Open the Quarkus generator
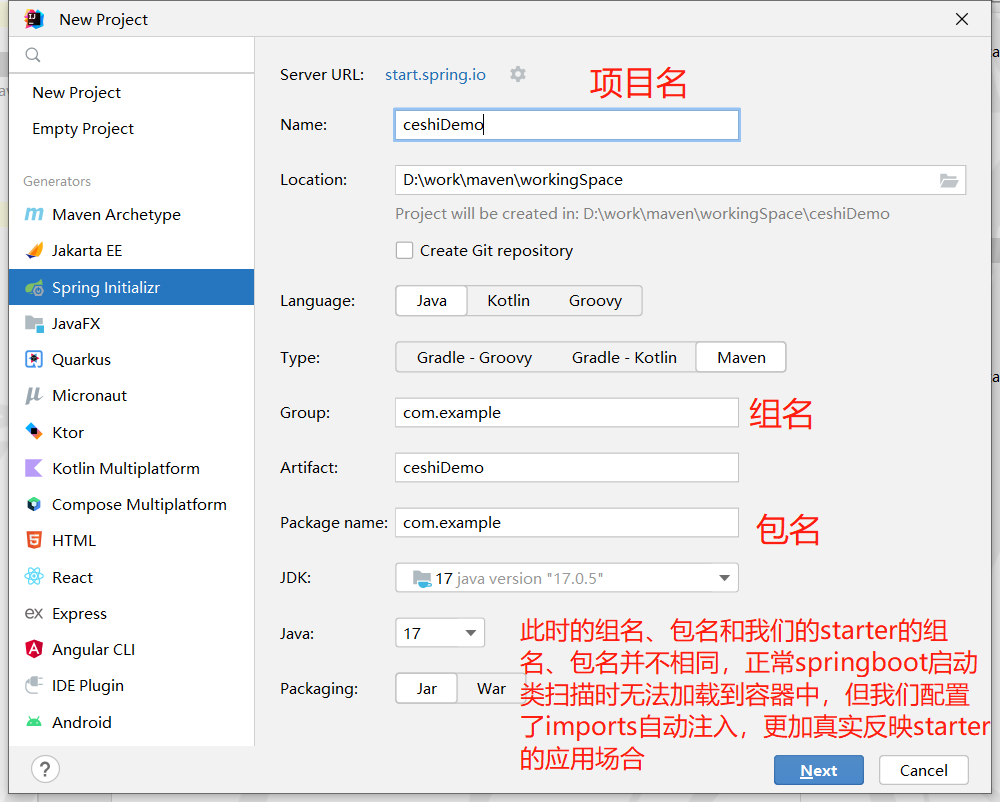Viewport: 1000px width, 802px height. 86,359
